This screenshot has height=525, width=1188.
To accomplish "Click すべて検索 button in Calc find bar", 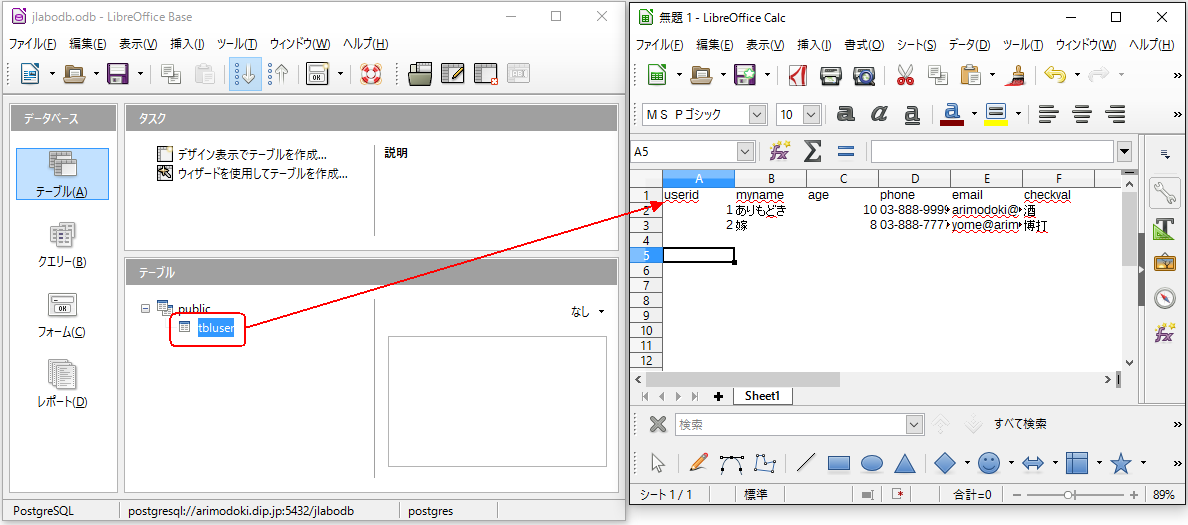I will pos(1020,424).
